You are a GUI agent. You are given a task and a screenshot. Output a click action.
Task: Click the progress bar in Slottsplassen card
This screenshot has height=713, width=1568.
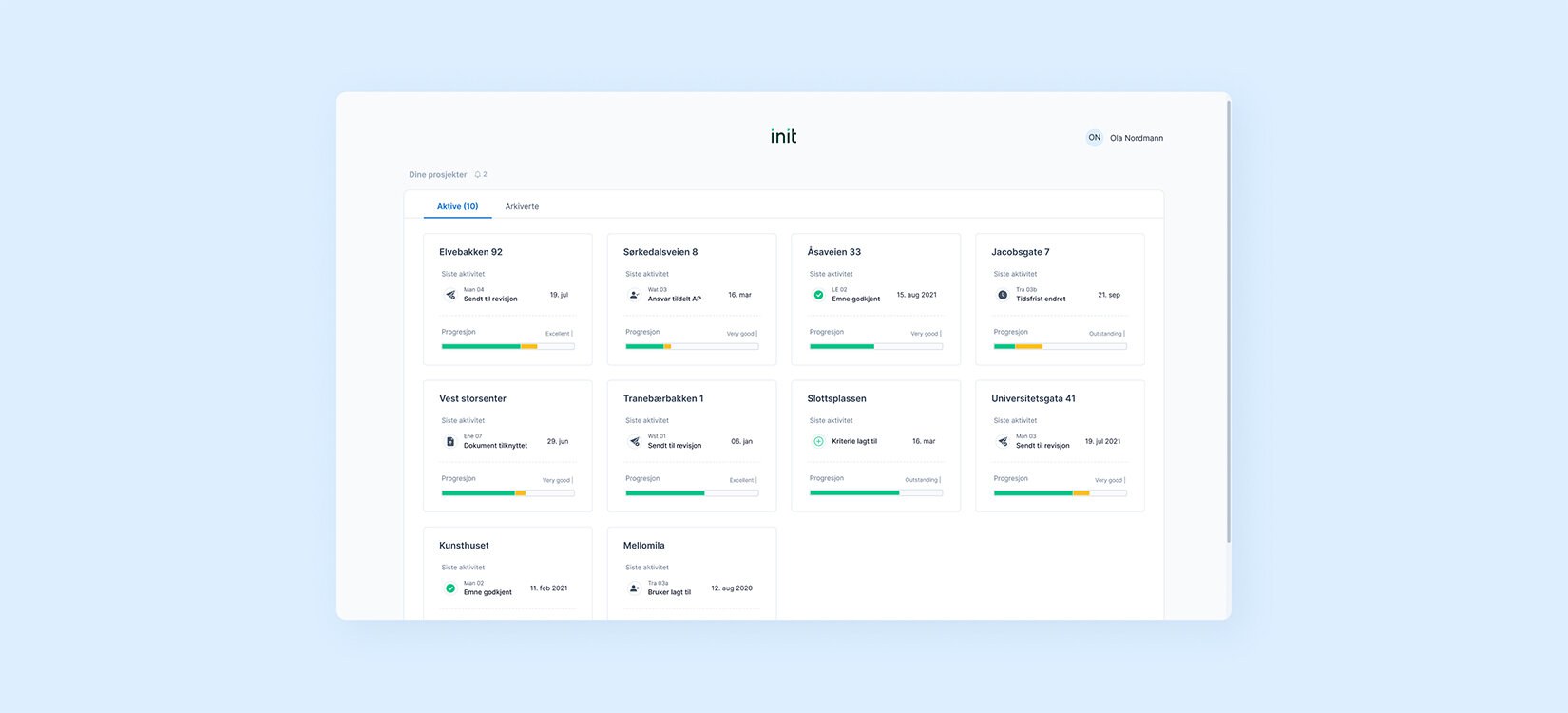click(x=875, y=493)
